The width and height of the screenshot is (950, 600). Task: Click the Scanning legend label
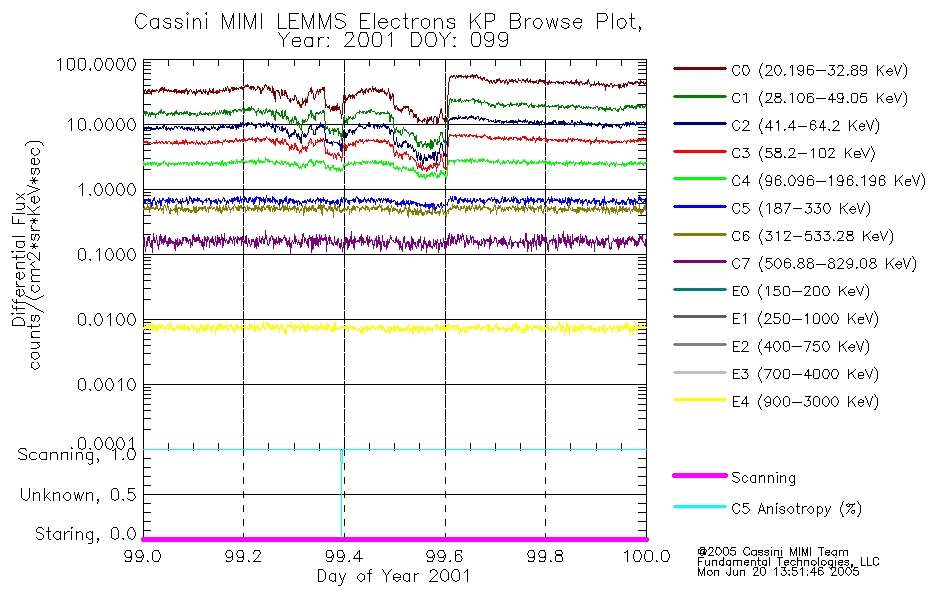coord(763,478)
